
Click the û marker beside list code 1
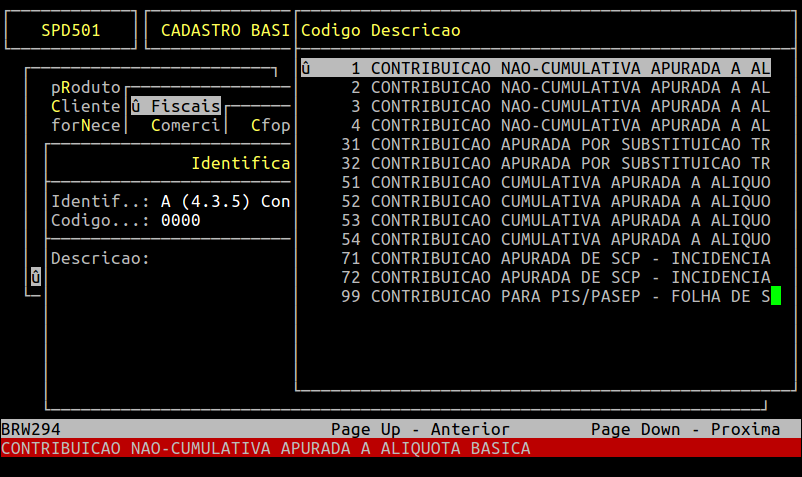[x=306, y=68]
